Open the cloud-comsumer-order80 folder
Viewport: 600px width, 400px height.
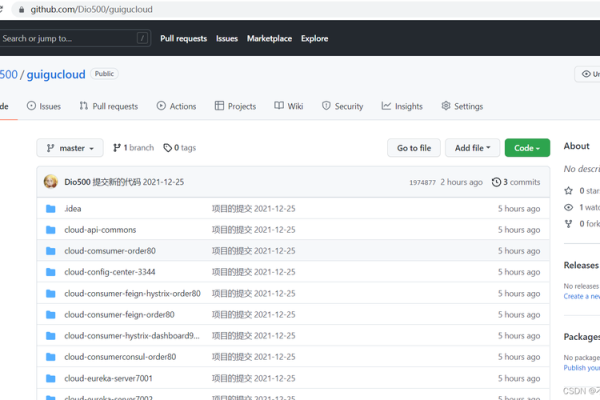coord(110,251)
